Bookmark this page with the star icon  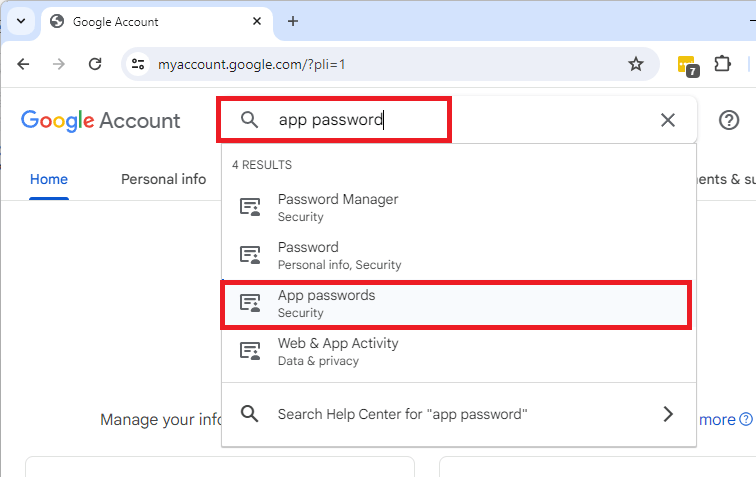635,64
